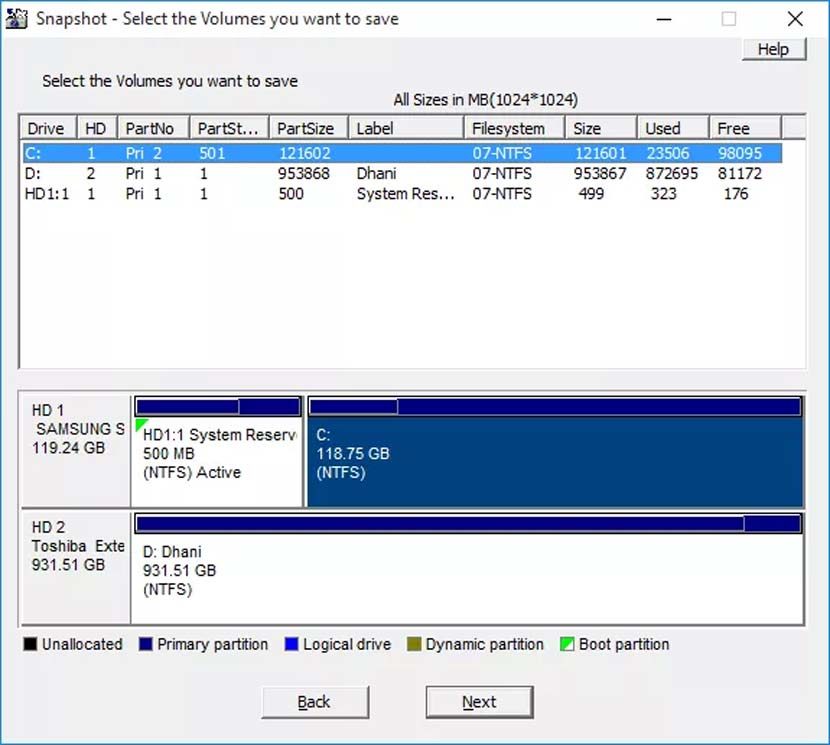The width and height of the screenshot is (830, 745).
Task: Sort by the PartNo column header
Action: click(154, 128)
